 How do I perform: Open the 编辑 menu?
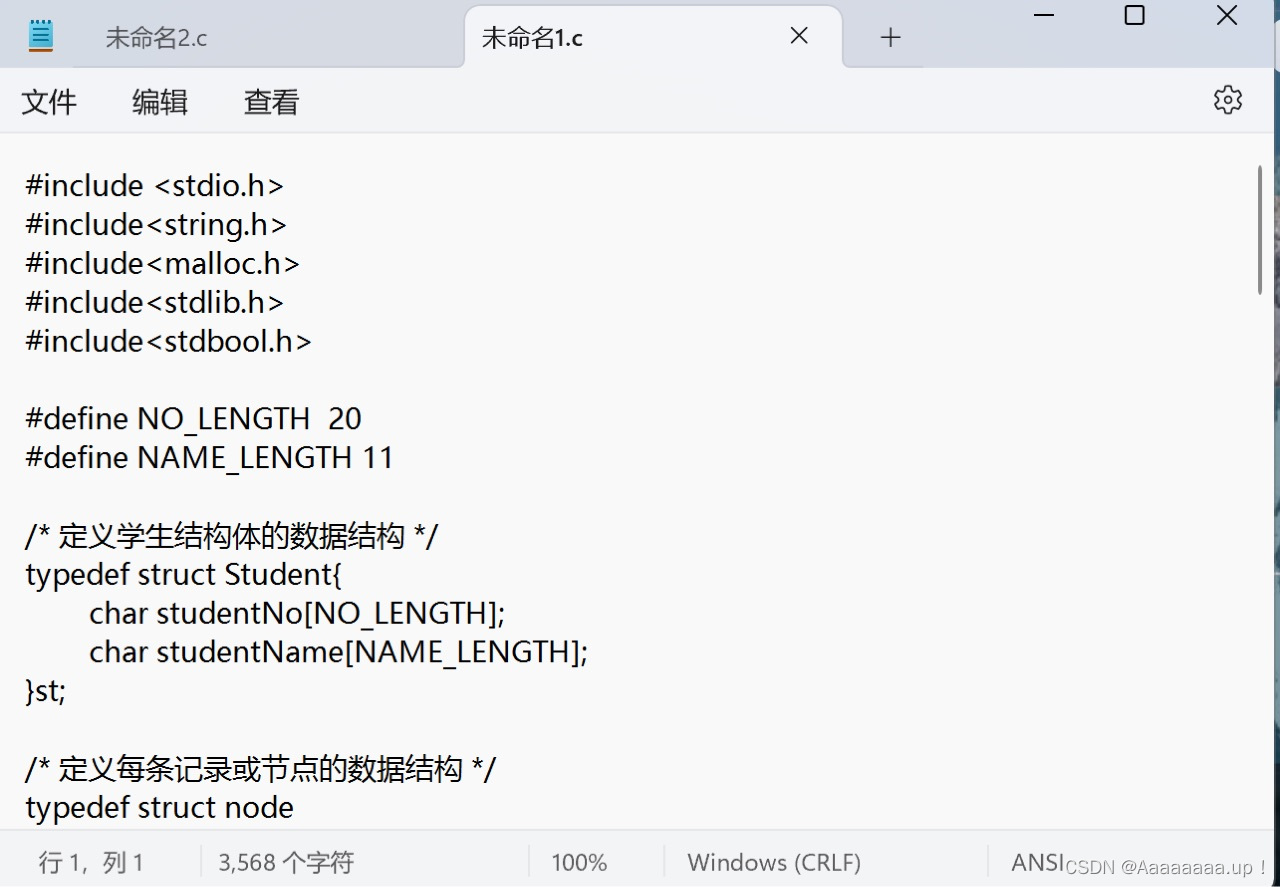tap(160, 102)
